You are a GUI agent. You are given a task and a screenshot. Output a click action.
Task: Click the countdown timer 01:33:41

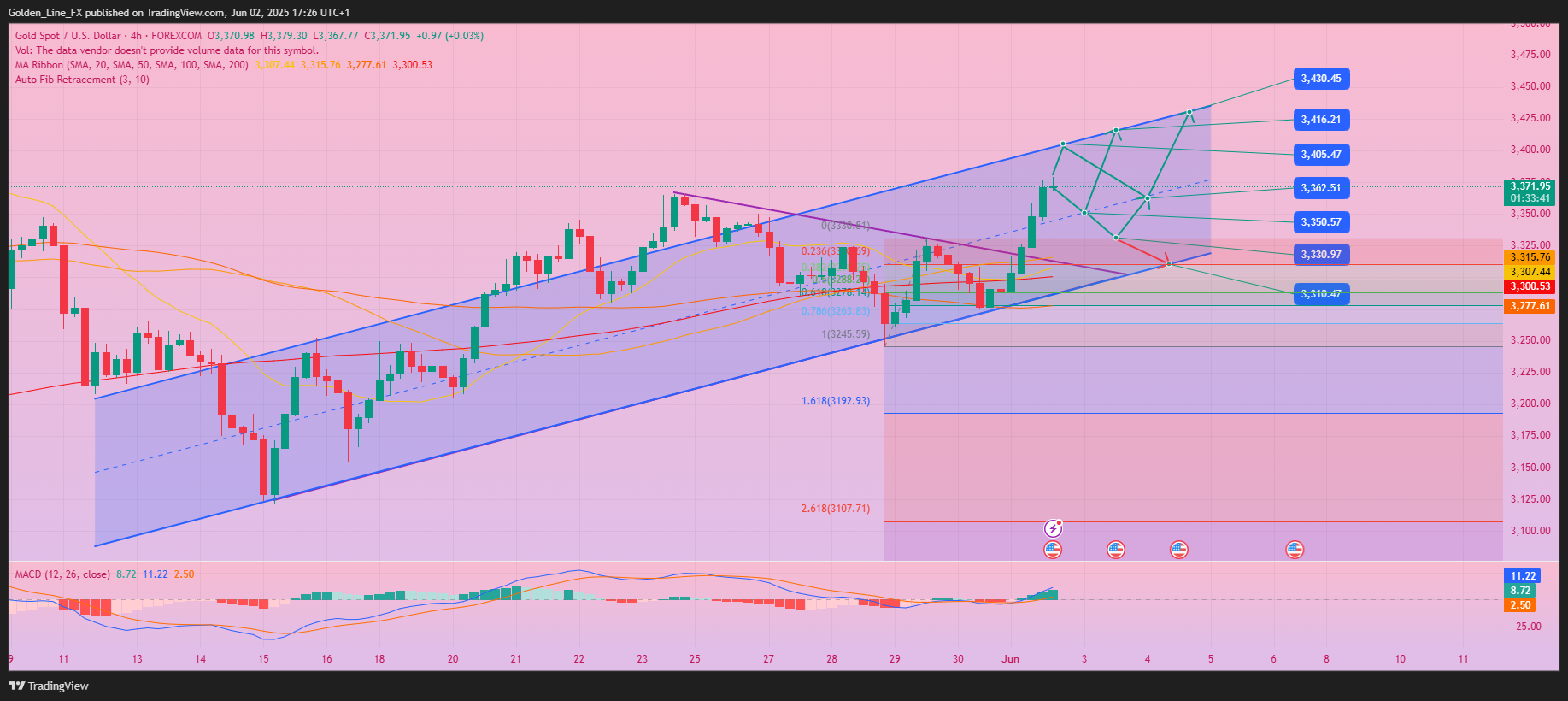1530,198
